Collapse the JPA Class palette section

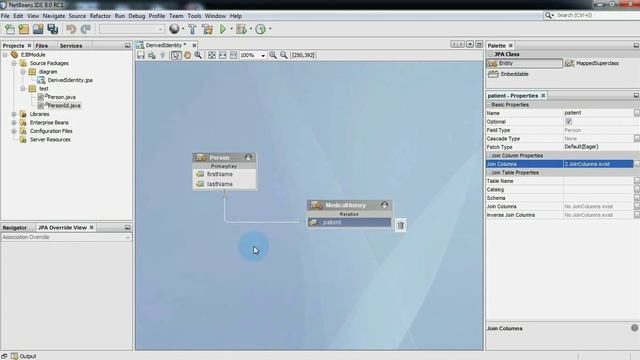point(491,54)
